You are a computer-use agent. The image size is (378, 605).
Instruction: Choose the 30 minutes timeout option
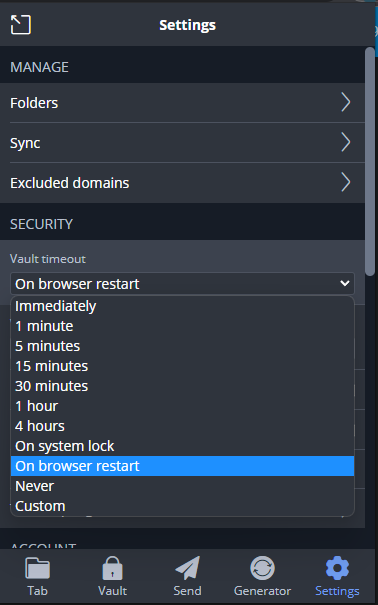[182, 386]
